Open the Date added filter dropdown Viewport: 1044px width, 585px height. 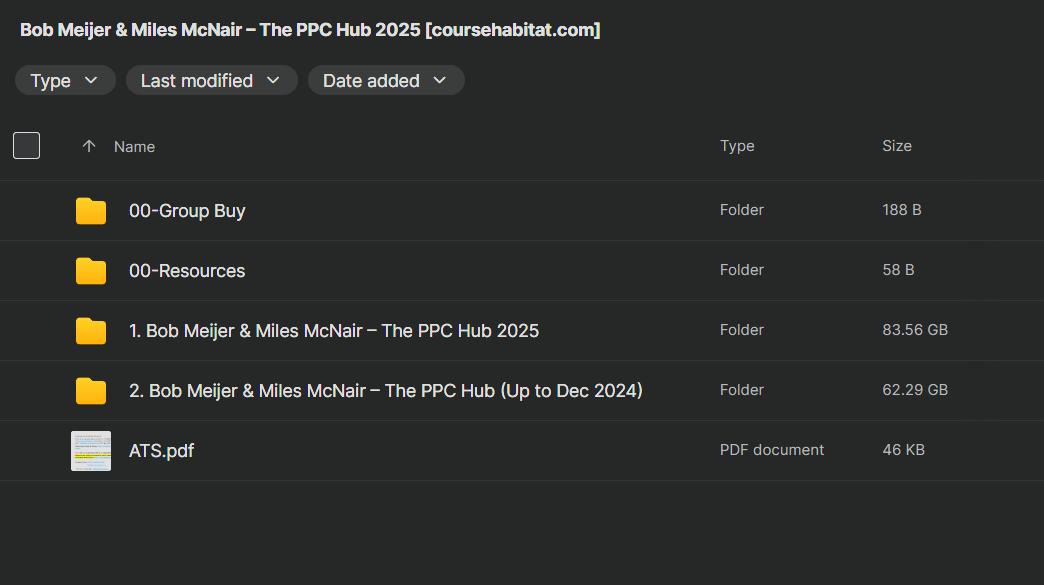(385, 81)
